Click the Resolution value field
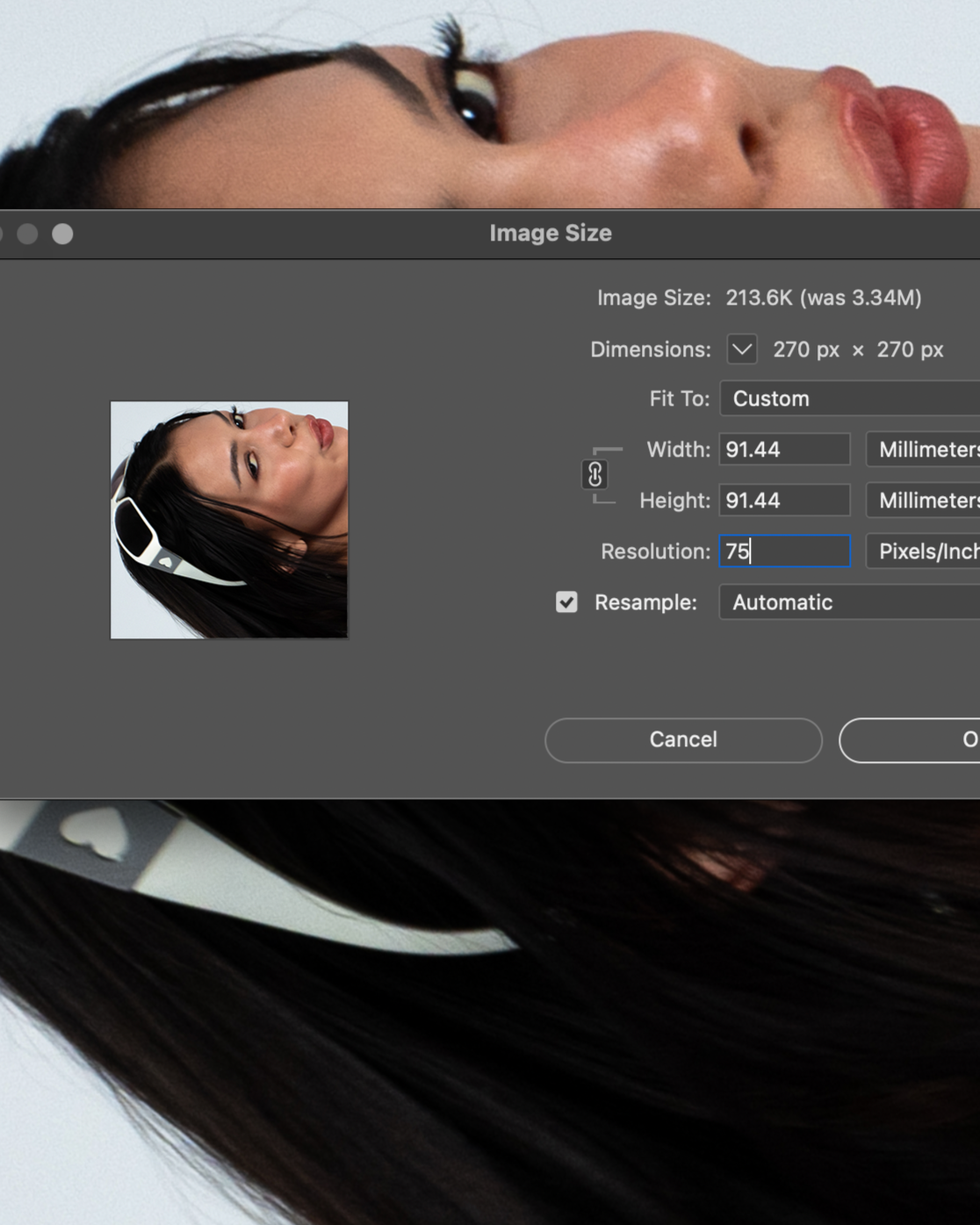This screenshot has height=1225, width=980. (x=785, y=551)
